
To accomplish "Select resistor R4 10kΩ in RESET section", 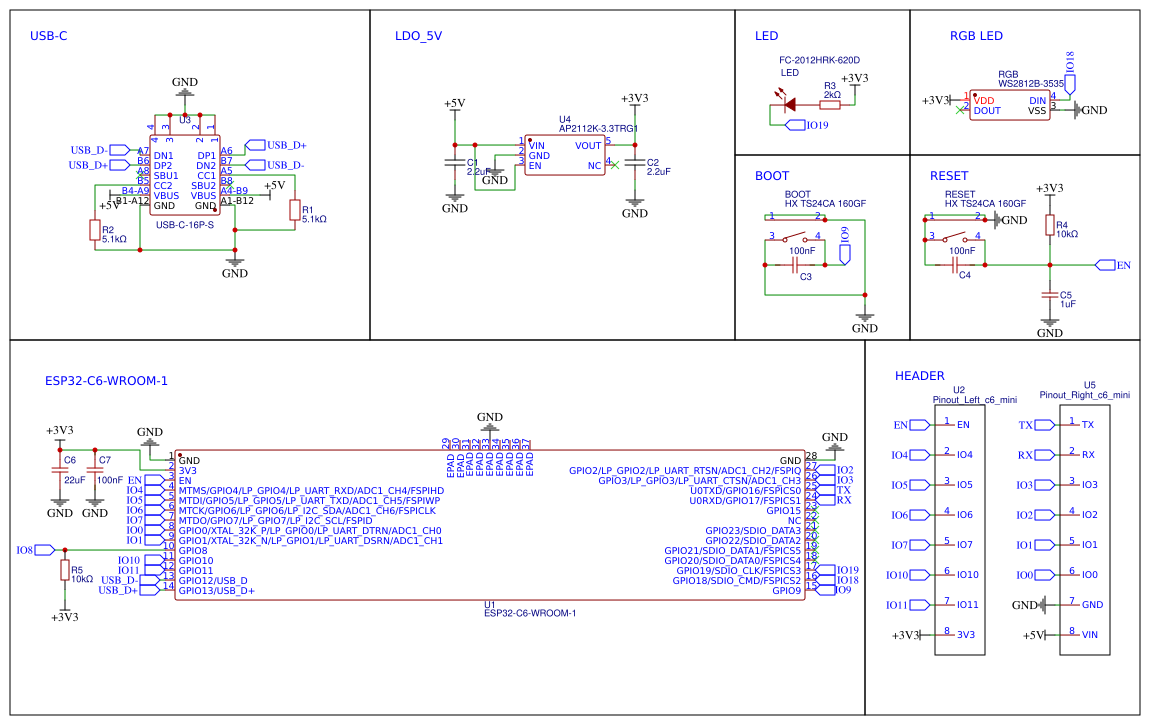I will click(x=1048, y=222).
